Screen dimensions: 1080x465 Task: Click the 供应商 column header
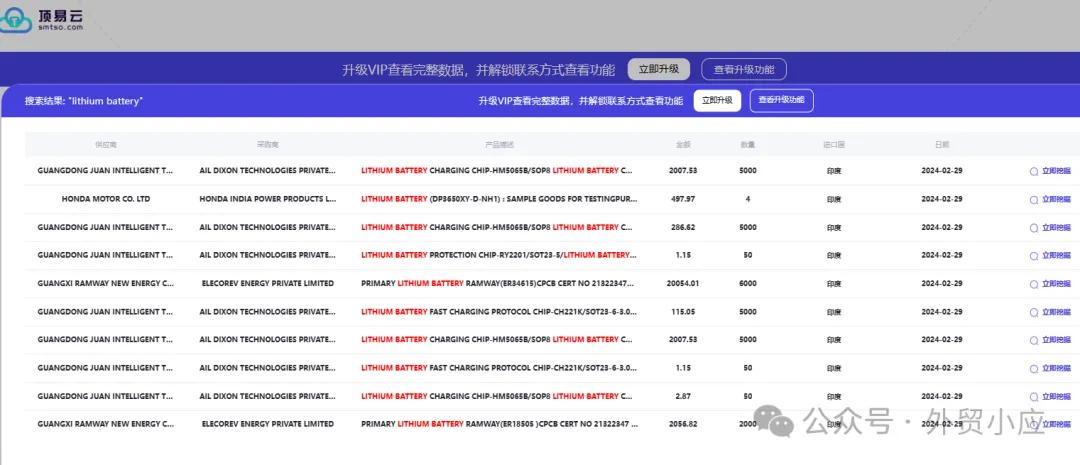(x=105, y=145)
